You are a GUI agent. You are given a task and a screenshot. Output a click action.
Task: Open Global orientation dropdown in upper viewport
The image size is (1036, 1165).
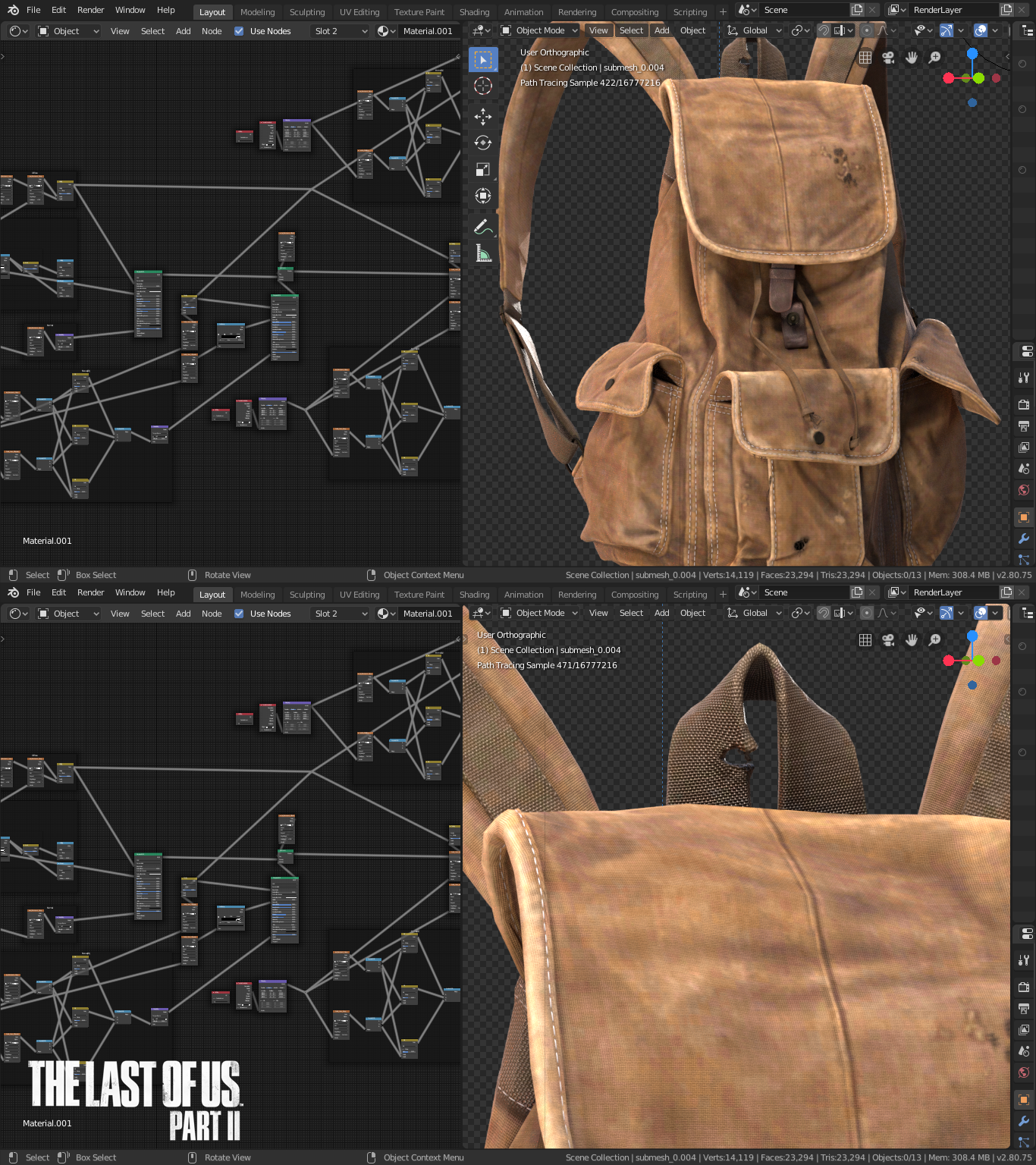755,30
